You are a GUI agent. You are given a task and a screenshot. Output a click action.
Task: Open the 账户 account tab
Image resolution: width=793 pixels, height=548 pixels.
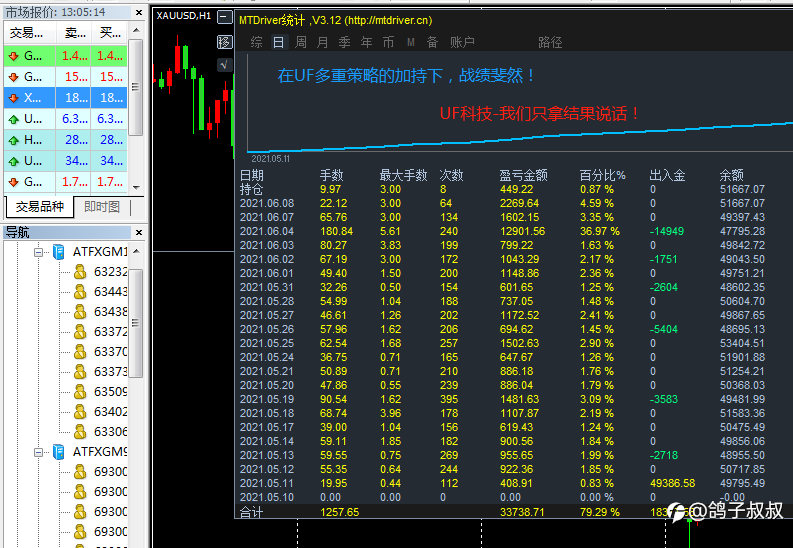pos(462,42)
